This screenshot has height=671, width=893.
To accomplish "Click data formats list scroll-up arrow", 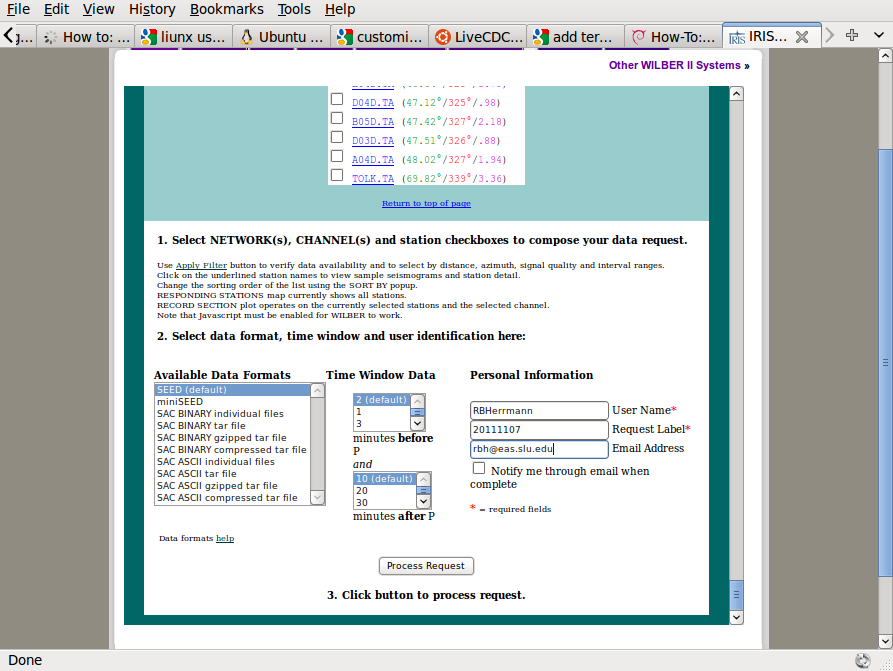I will 317,390.
